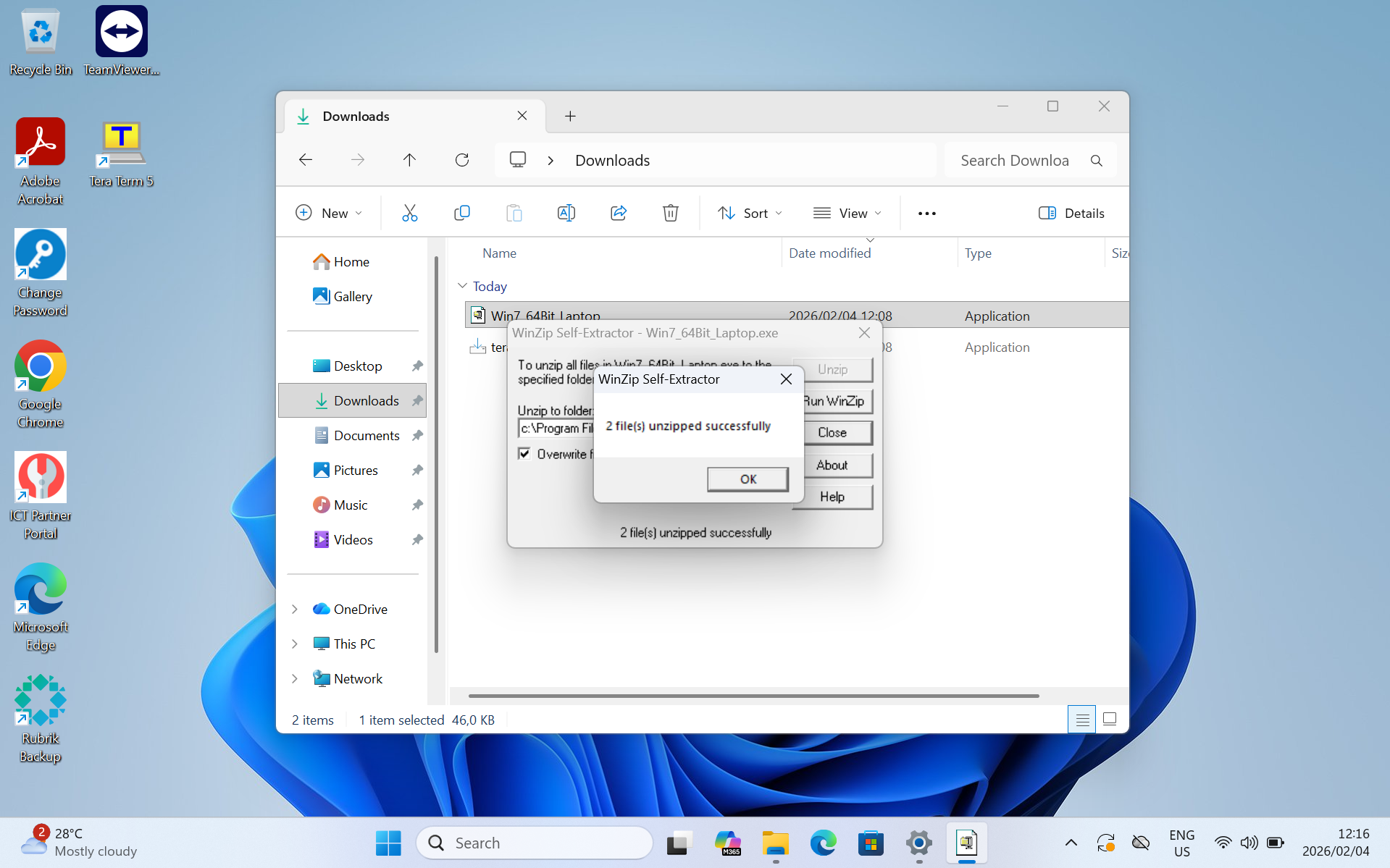Add a new tab in File Explorer
Screen dimensions: 1390x868
pyautogui.click(x=570, y=116)
